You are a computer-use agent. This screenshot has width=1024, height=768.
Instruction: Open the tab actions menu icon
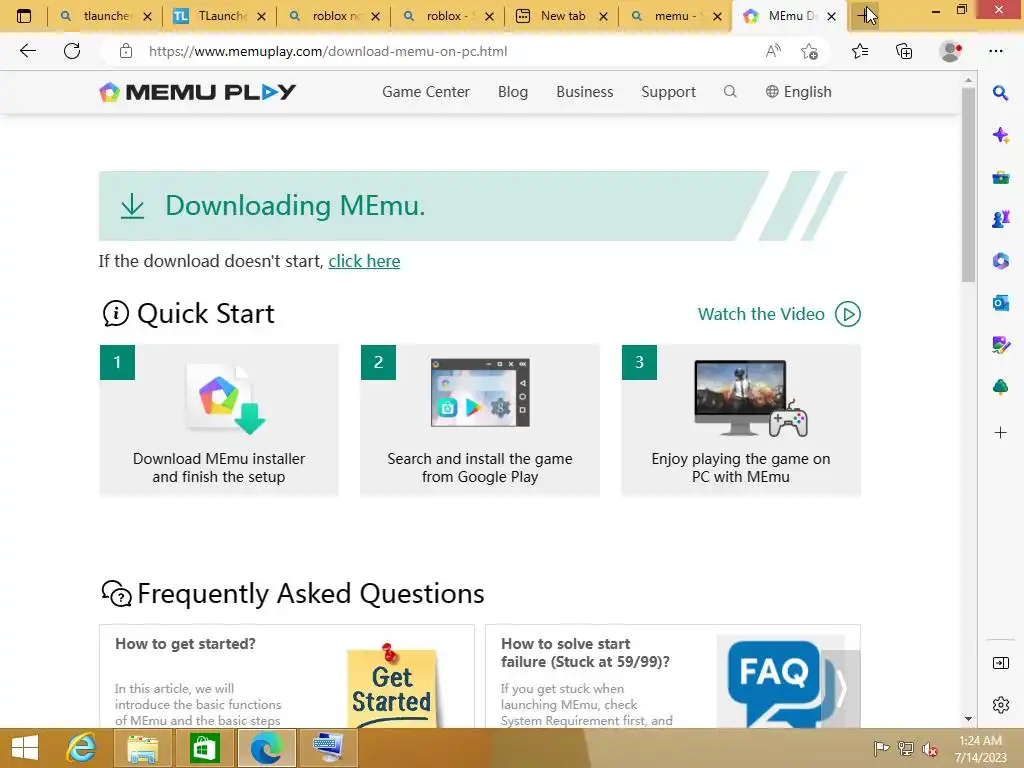point(24,16)
